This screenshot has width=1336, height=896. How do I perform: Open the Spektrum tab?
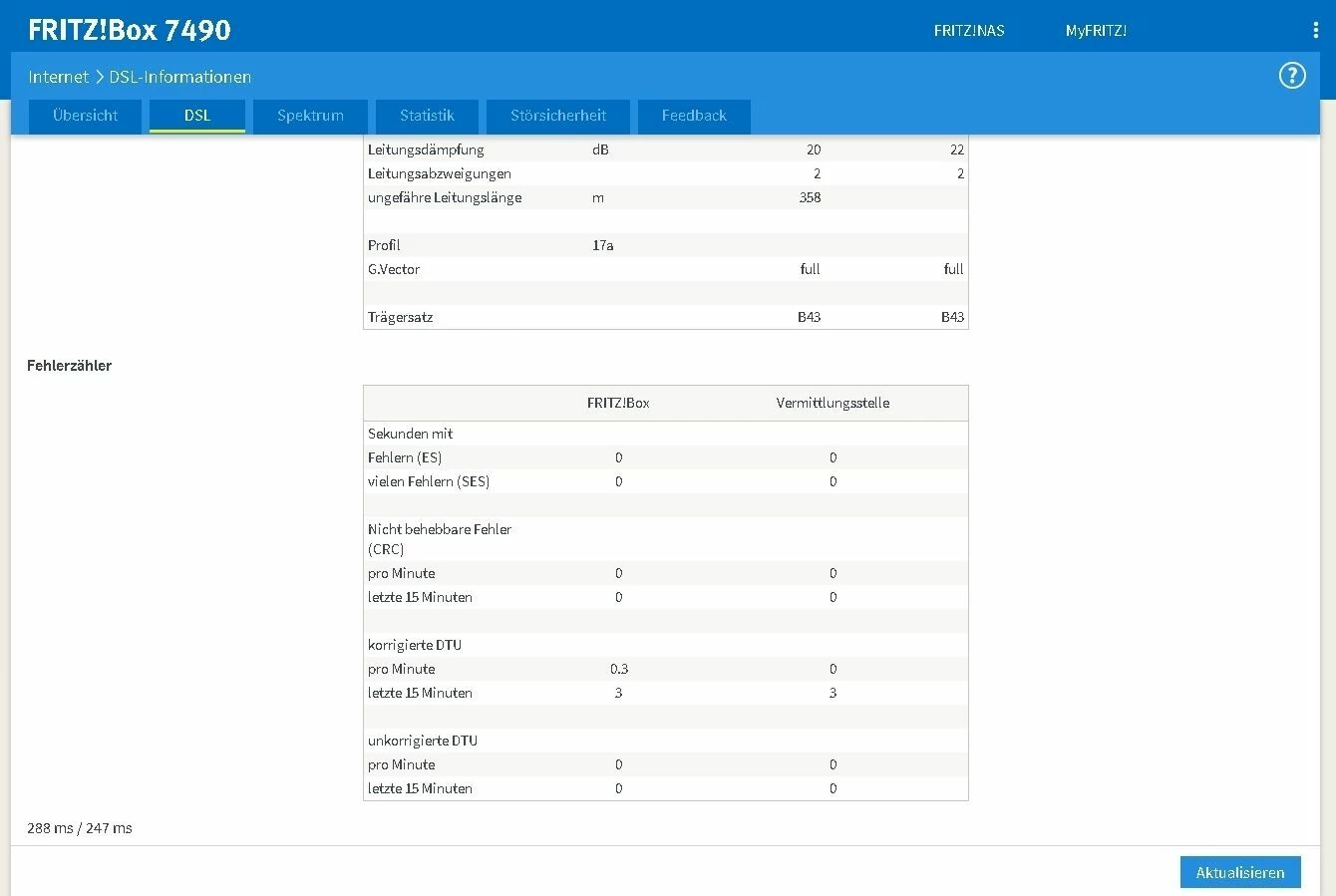310,116
